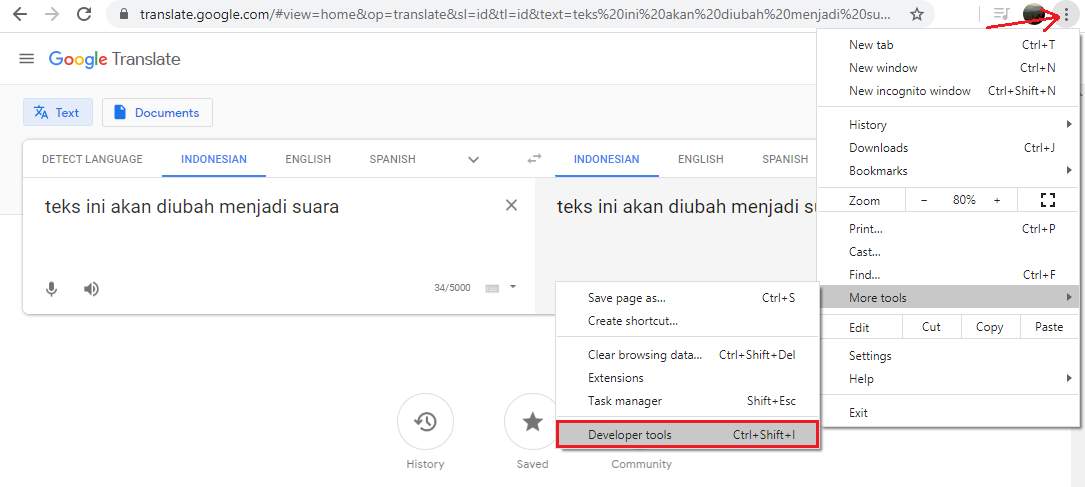Increase zoom with the plus button
The width and height of the screenshot is (1085, 487).
click(x=997, y=200)
